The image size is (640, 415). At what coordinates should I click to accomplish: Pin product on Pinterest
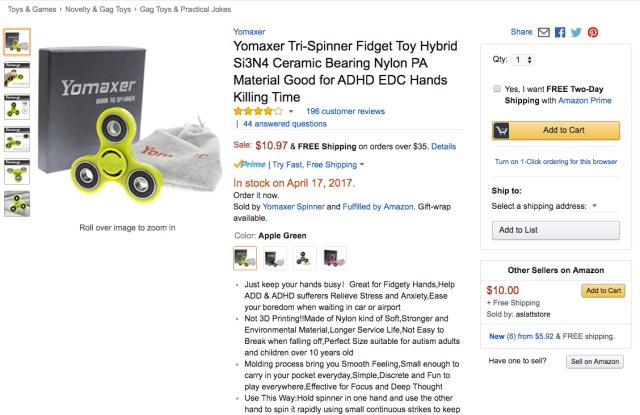(593, 32)
